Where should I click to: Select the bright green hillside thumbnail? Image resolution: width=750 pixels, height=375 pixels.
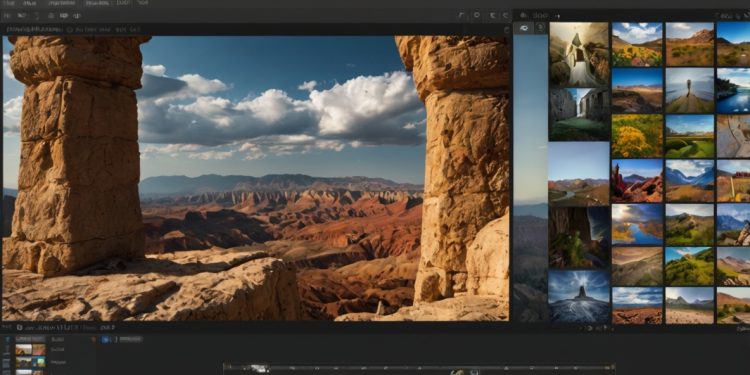click(690, 266)
